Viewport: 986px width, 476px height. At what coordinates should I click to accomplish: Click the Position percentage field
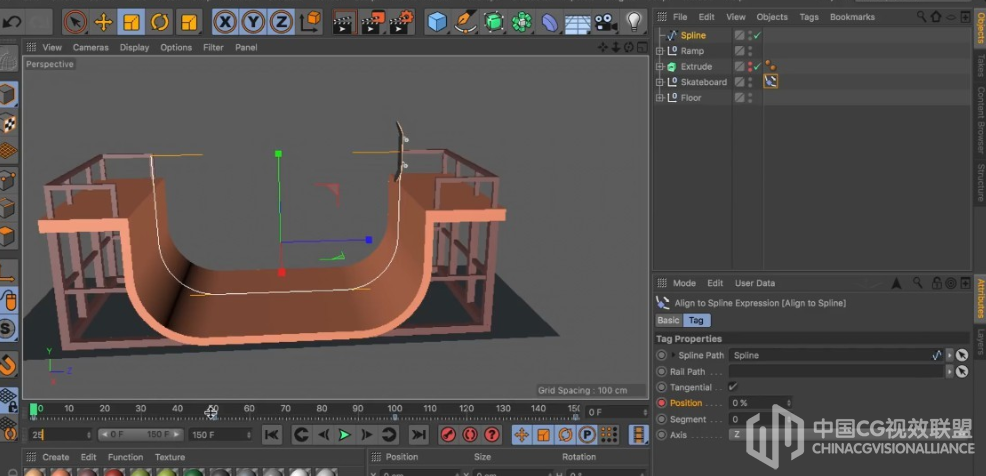click(x=760, y=403)
